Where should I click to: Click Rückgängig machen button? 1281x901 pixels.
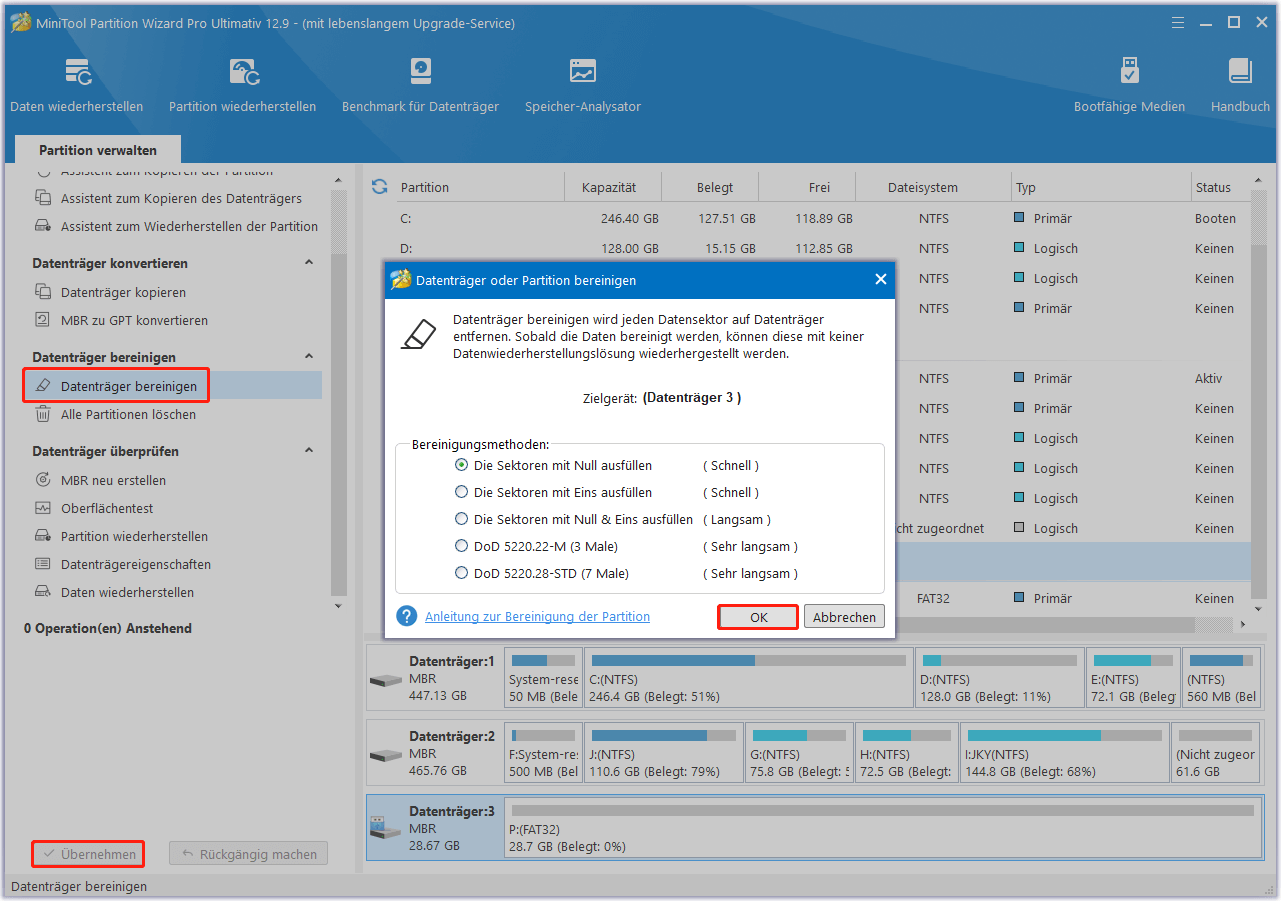[x=248, y=854]
